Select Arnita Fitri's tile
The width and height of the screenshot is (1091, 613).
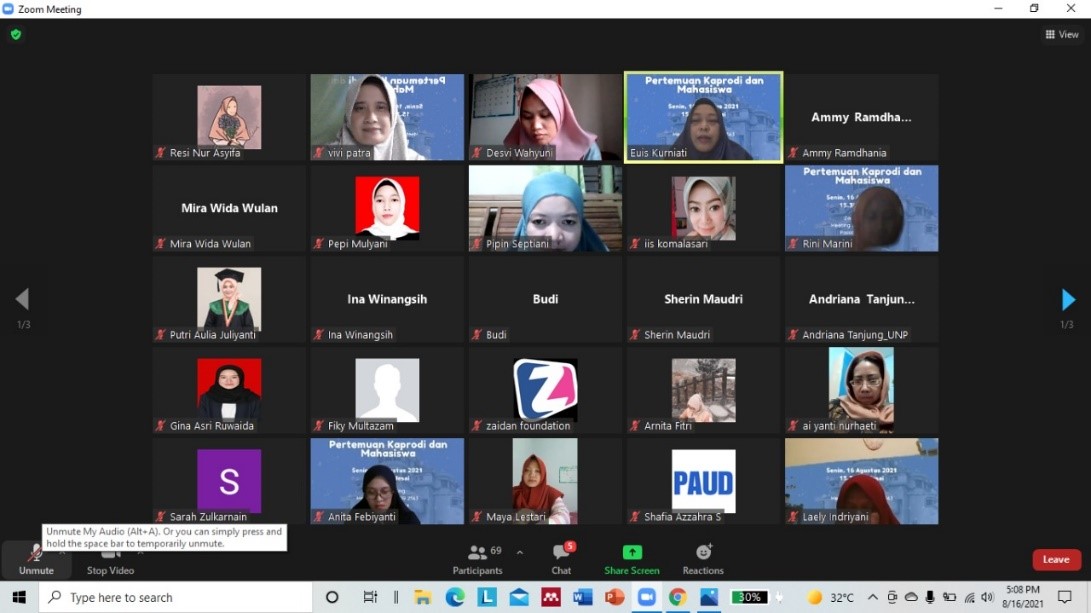pyautogui.click(x=703, y=390)
